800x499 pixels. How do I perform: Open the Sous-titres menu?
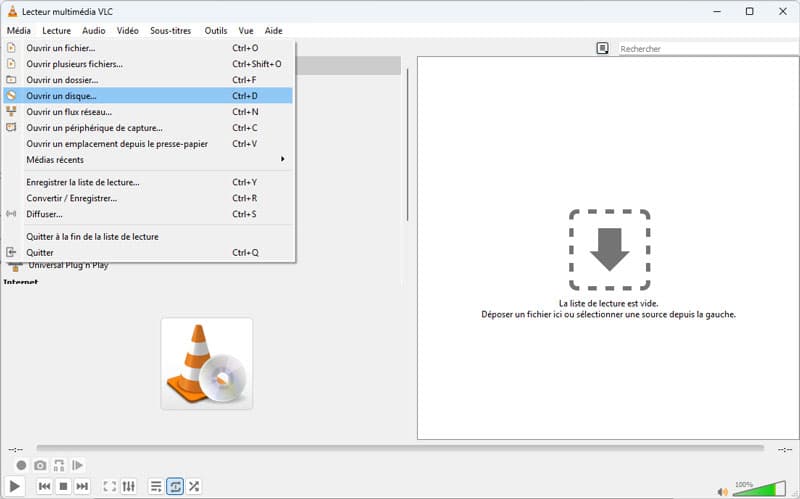point(170,31)
